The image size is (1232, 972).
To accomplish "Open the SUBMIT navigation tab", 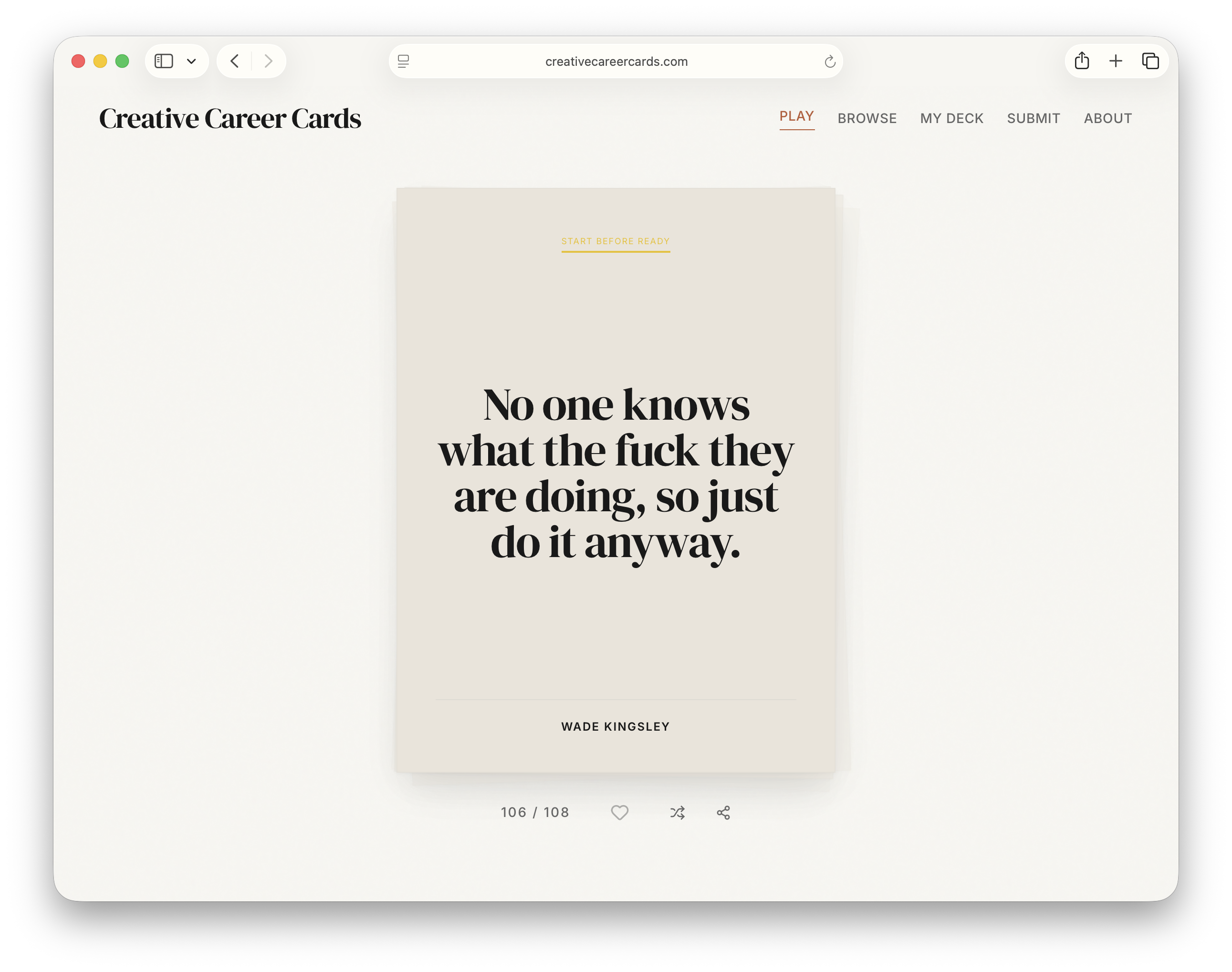I will (1034, 118).
